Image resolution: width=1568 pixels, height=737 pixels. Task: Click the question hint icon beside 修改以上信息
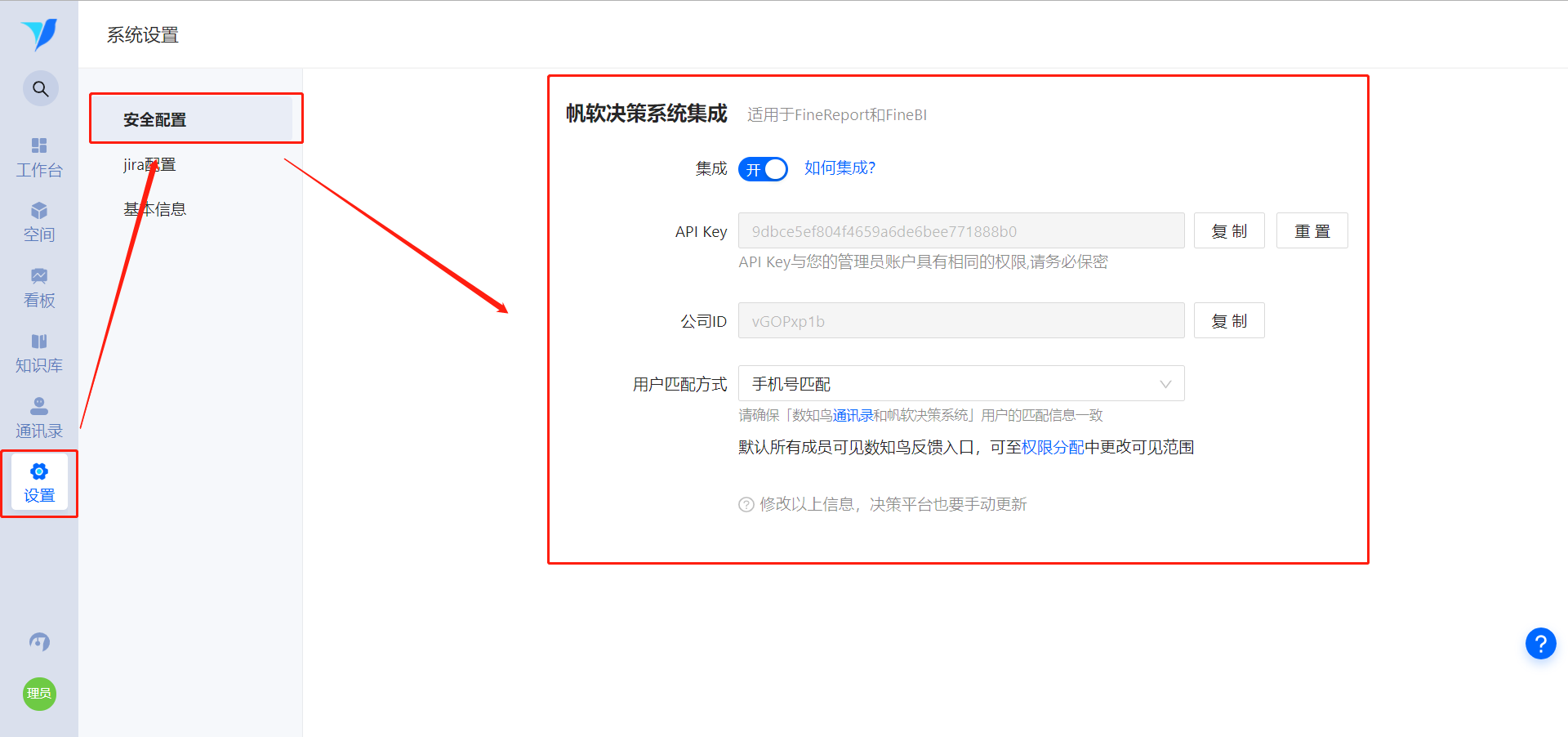point(746,505)
